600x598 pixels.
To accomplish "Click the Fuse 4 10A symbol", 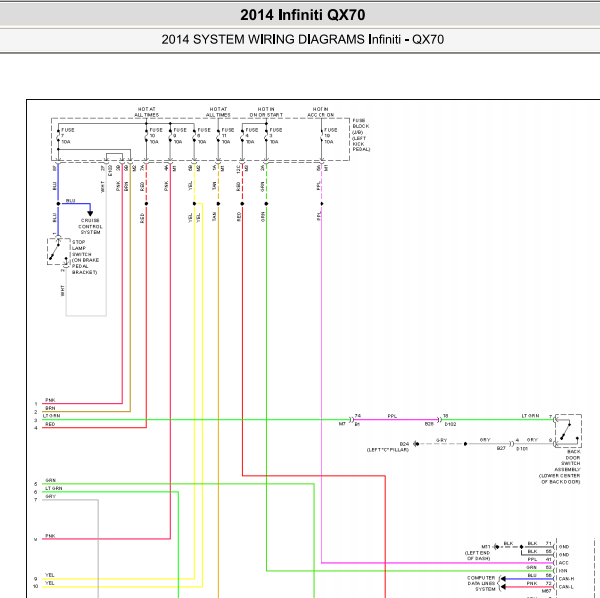I will tap(242, 136).
